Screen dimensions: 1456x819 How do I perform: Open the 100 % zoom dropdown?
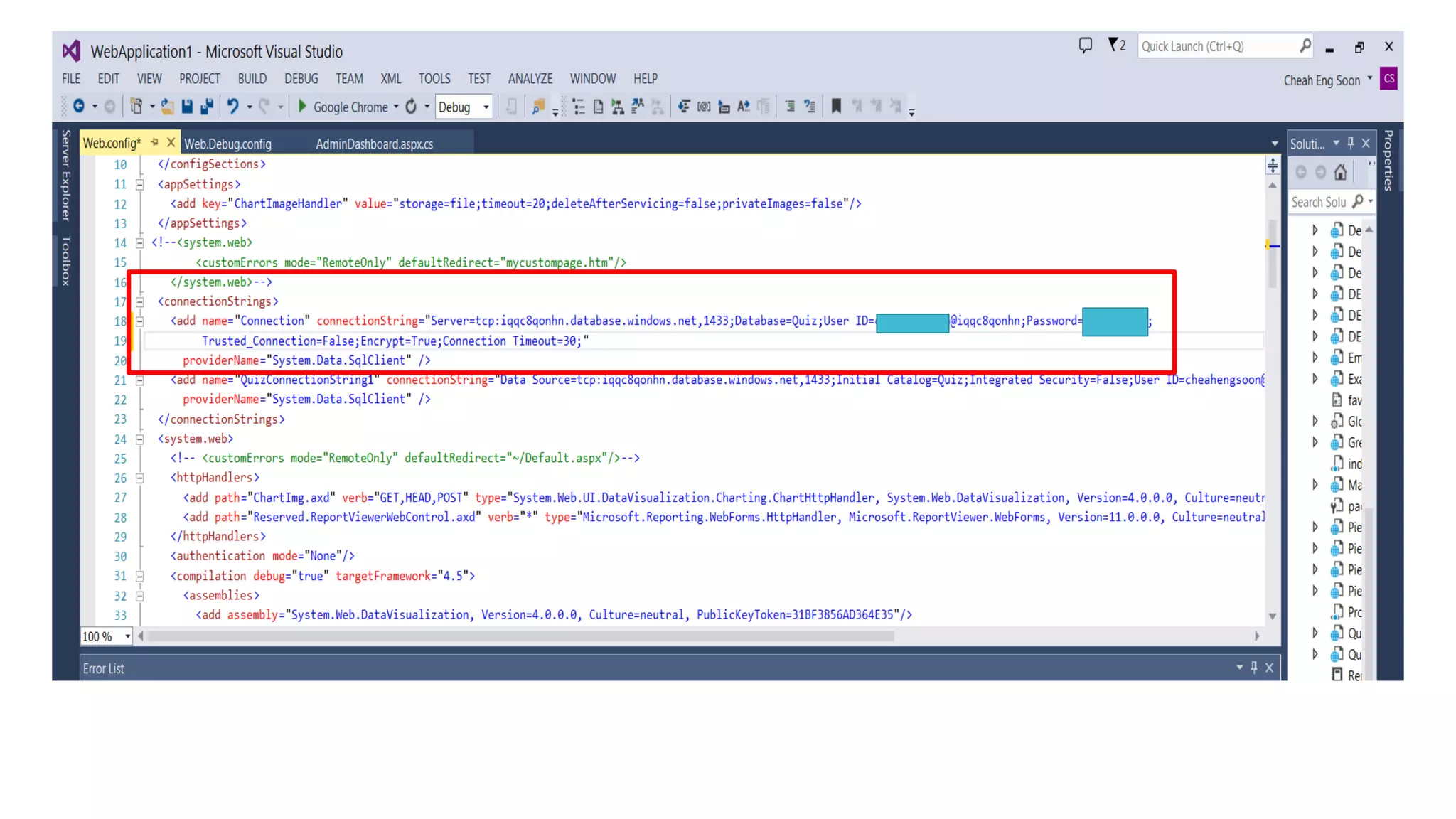tap(127, 636)
